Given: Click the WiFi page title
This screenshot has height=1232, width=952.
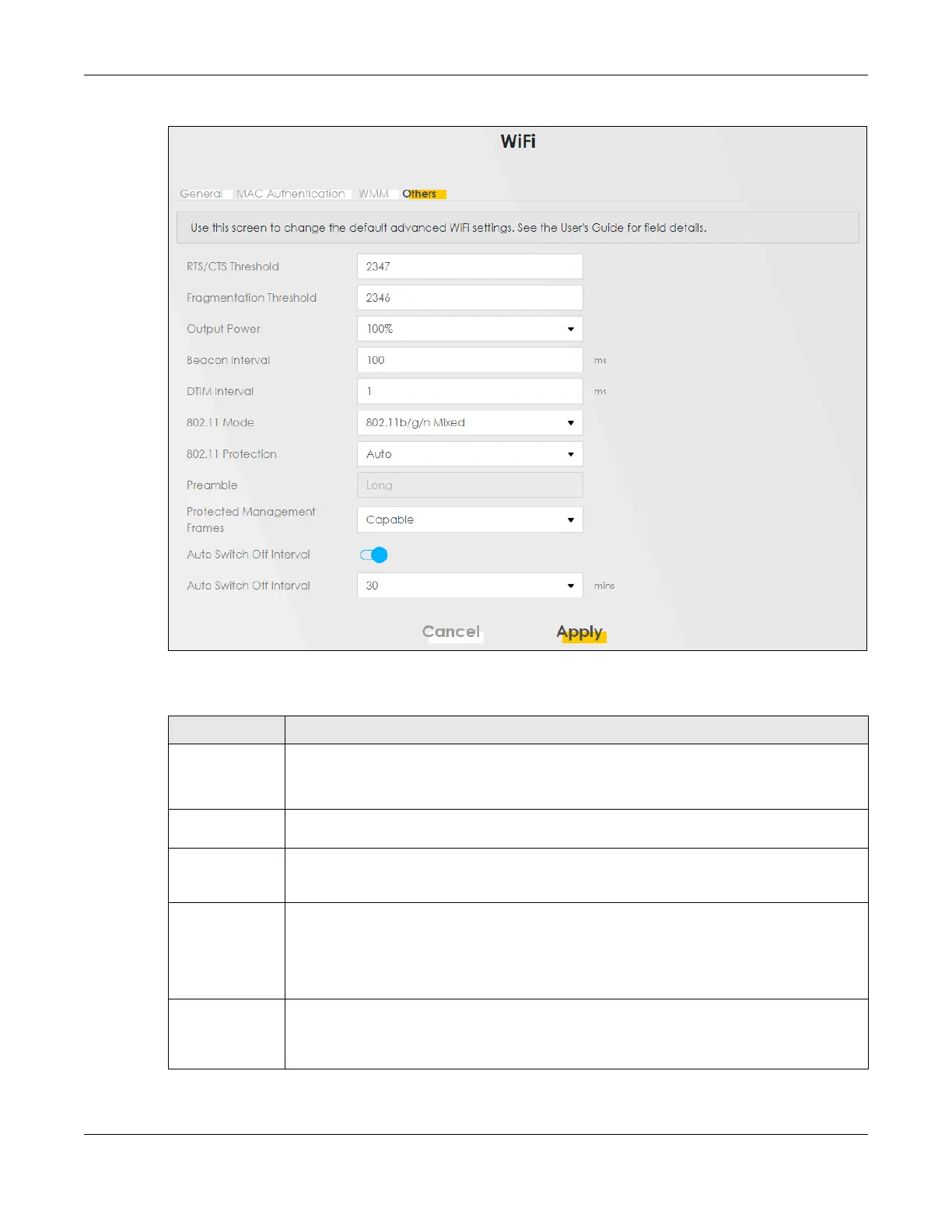Looking at the screenshot, I should click(x=518, y=142).
